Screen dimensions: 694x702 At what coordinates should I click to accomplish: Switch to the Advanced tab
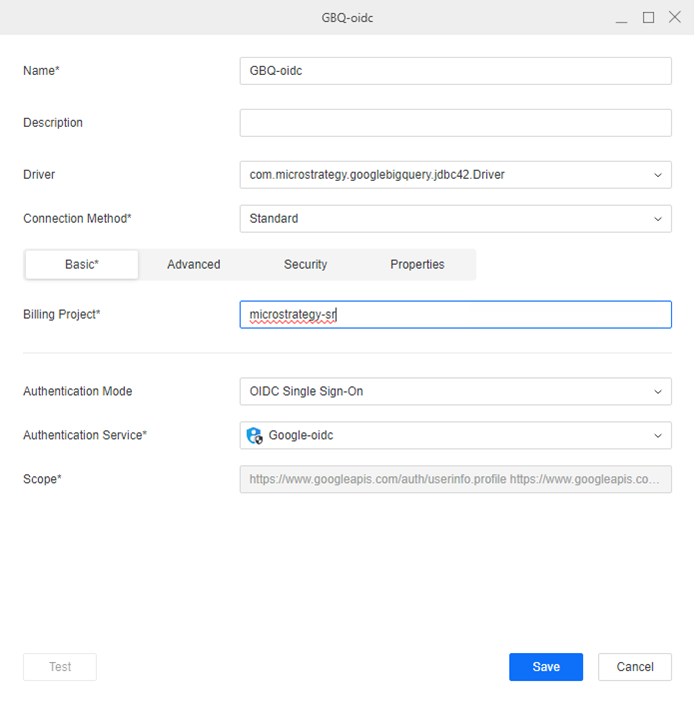[x=193, y=265]
